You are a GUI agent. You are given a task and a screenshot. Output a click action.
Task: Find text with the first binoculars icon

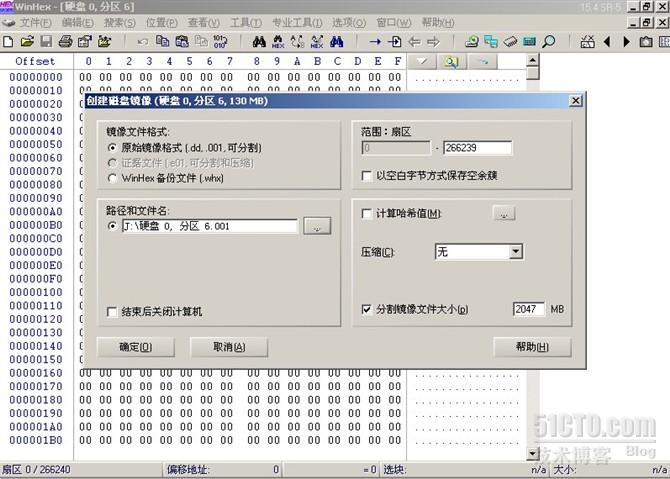click(x=259, y=41)
